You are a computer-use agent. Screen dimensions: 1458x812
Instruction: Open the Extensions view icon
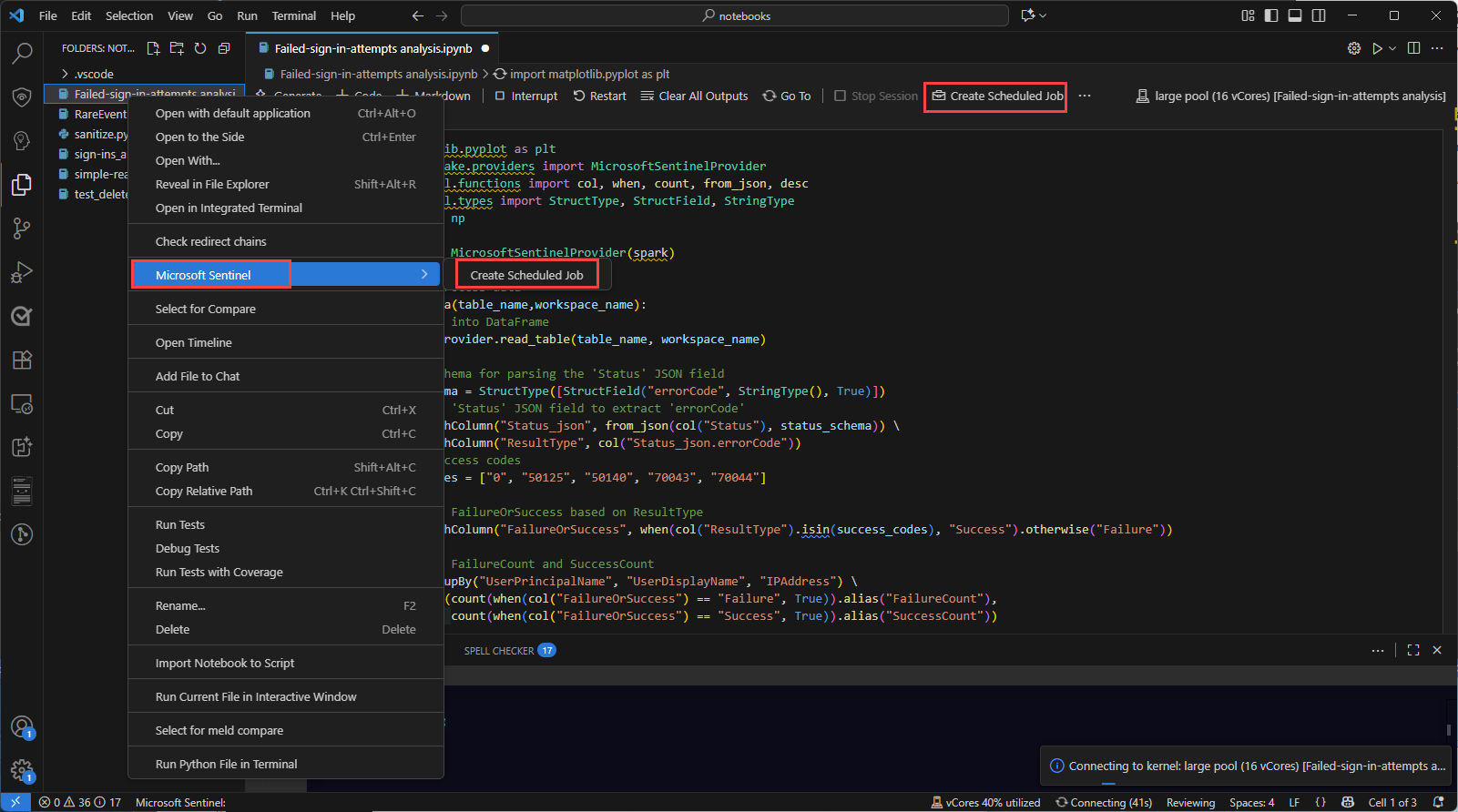(x=22, y=360)
